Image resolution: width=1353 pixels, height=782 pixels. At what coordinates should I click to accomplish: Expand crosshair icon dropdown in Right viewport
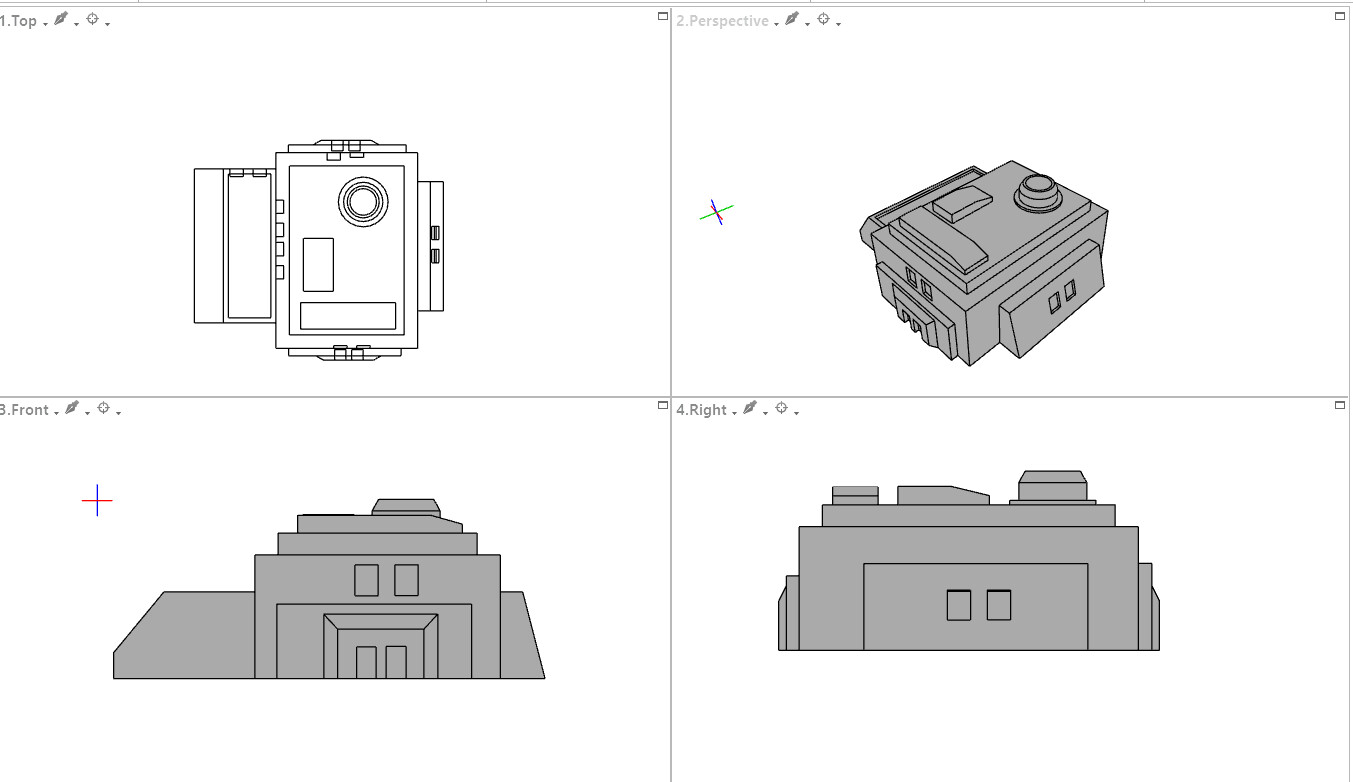tap(797, 413)
